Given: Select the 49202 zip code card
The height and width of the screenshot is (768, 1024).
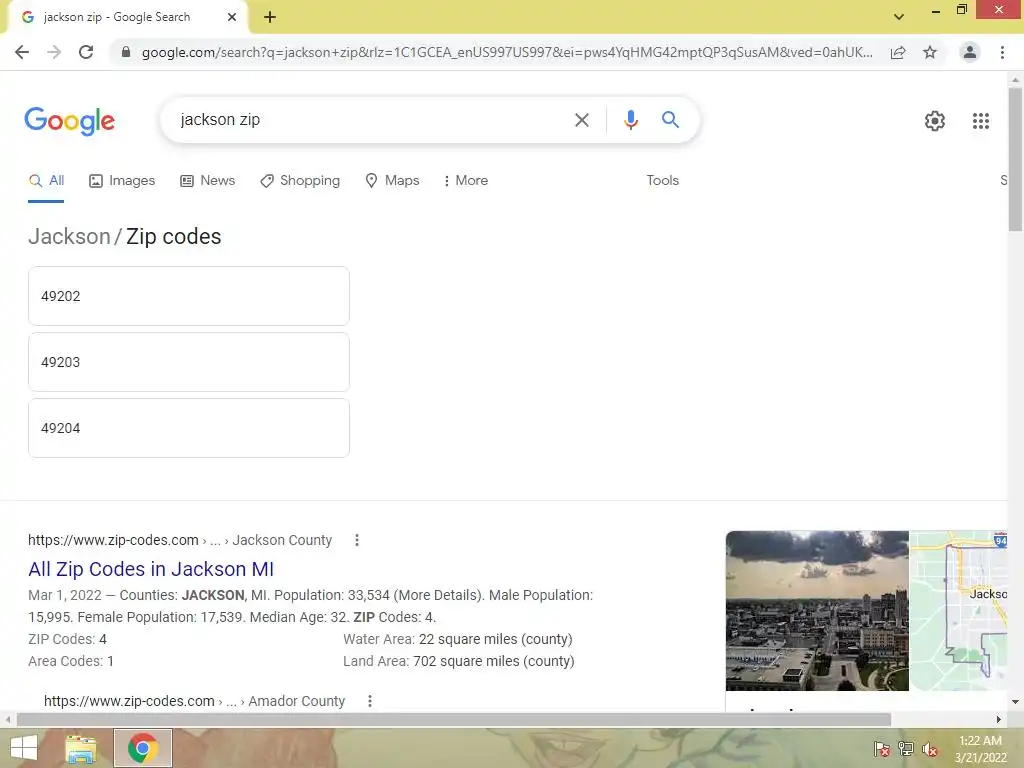Looking at the screenshot, I should click(189, 296).
